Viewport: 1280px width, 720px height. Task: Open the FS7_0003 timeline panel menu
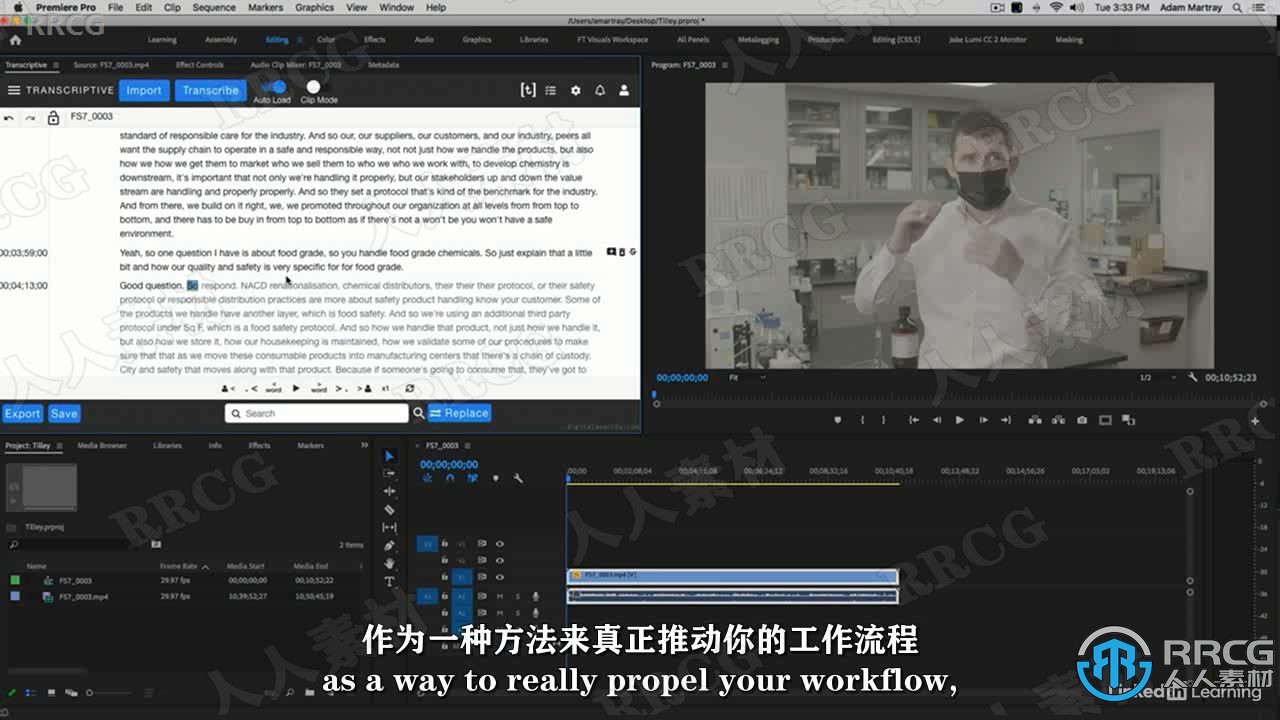[469, 446]
